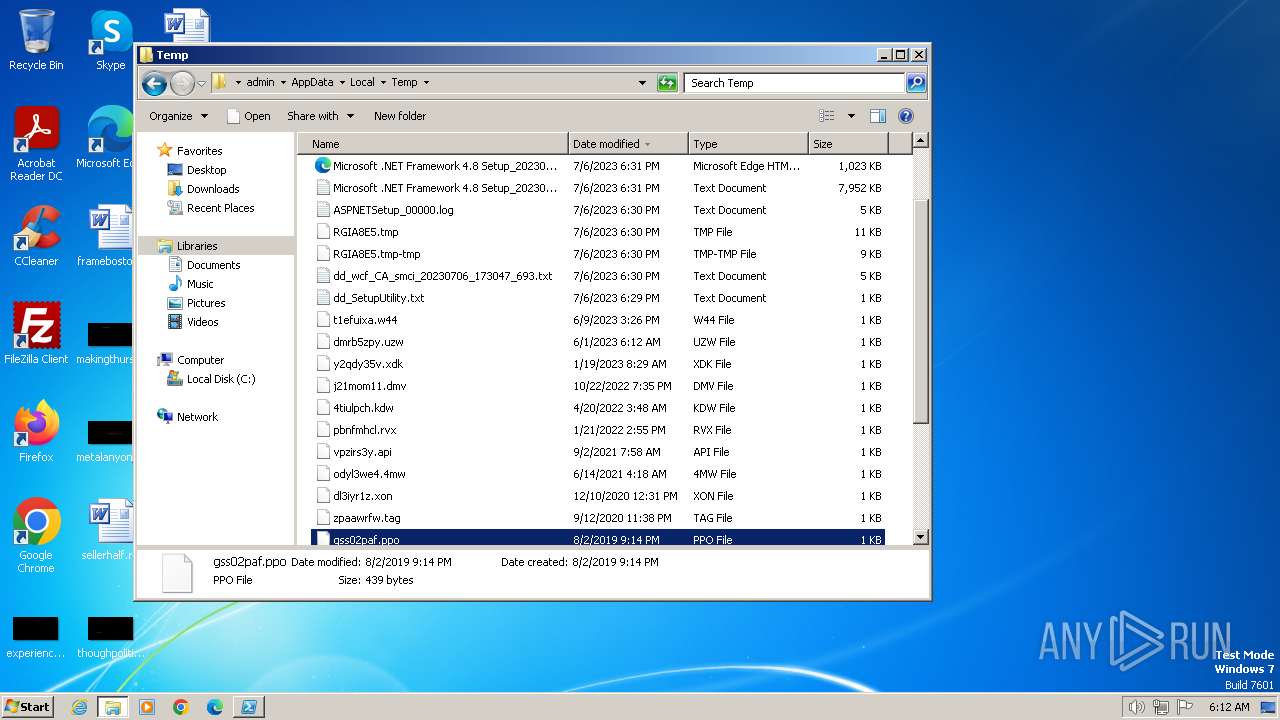This screenshot has width=1280, height=720.
Task: Click the Edge HTML file icon in first row
Action: coord(322,166)
